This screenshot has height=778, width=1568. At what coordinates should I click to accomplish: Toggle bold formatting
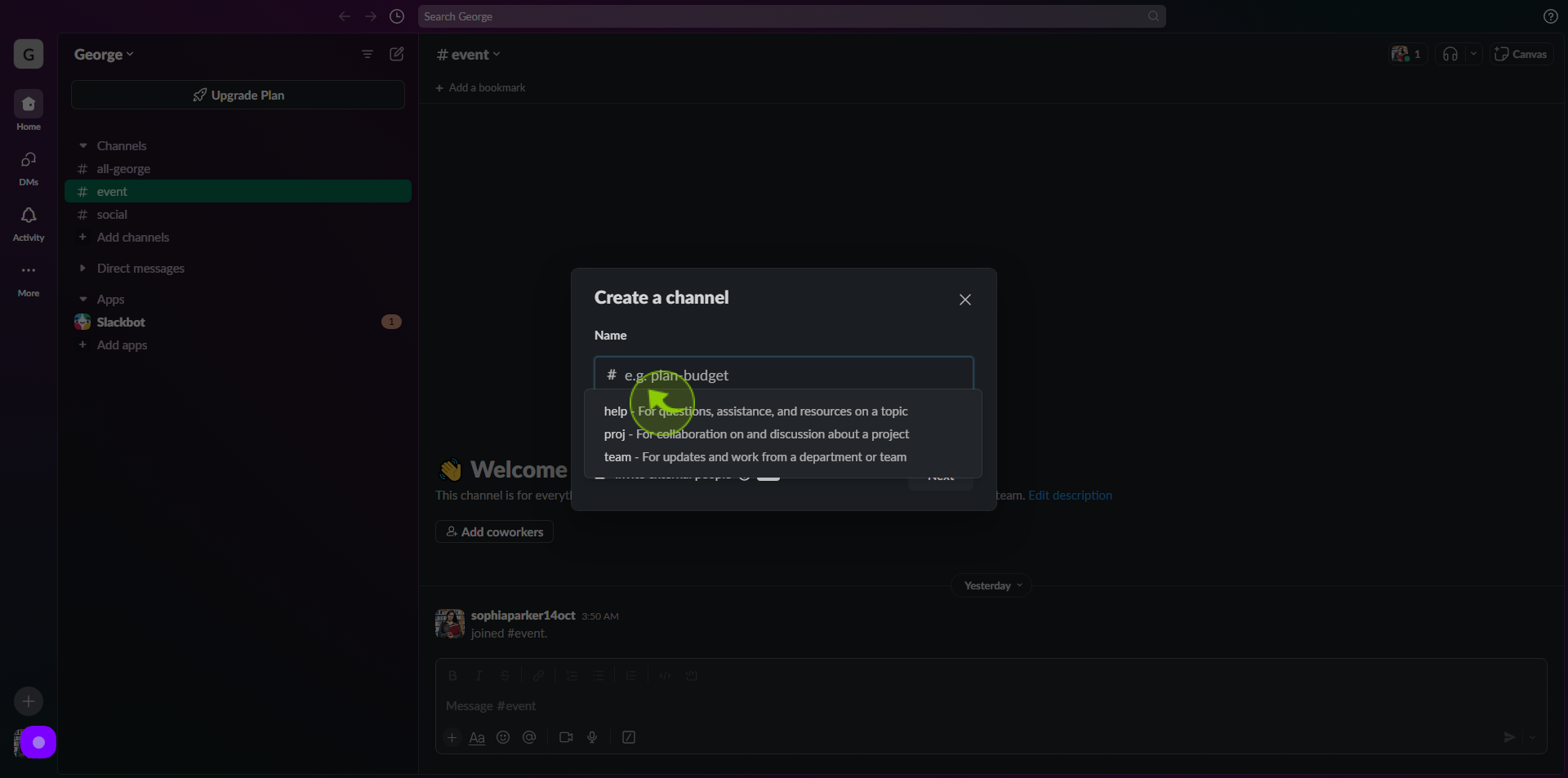tap(452, 675)
